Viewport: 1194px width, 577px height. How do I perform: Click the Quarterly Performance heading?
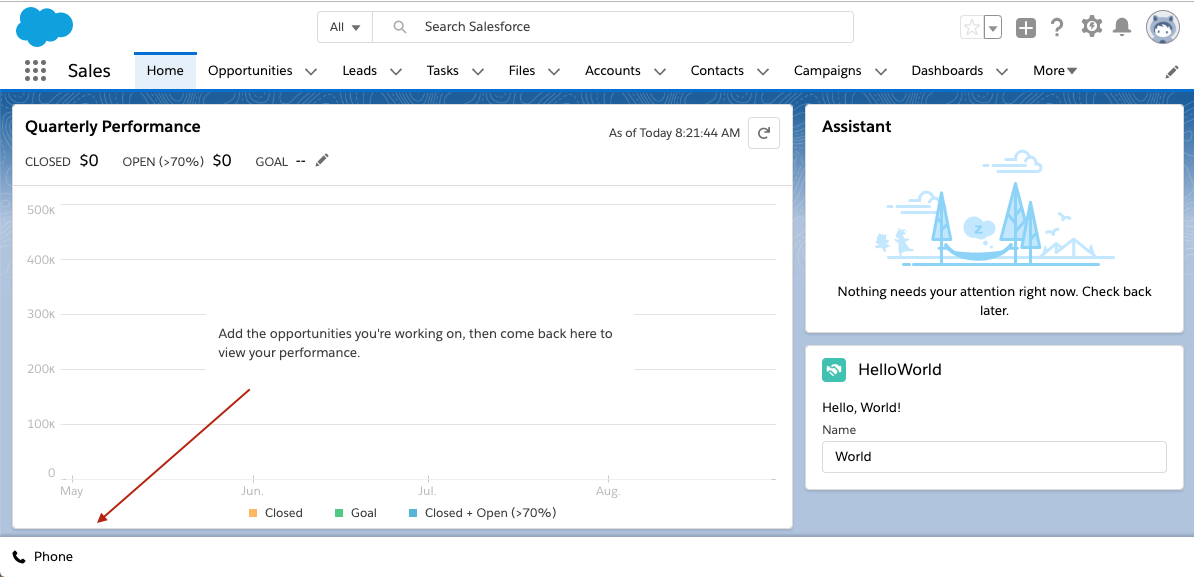click(x=113, y=126)
